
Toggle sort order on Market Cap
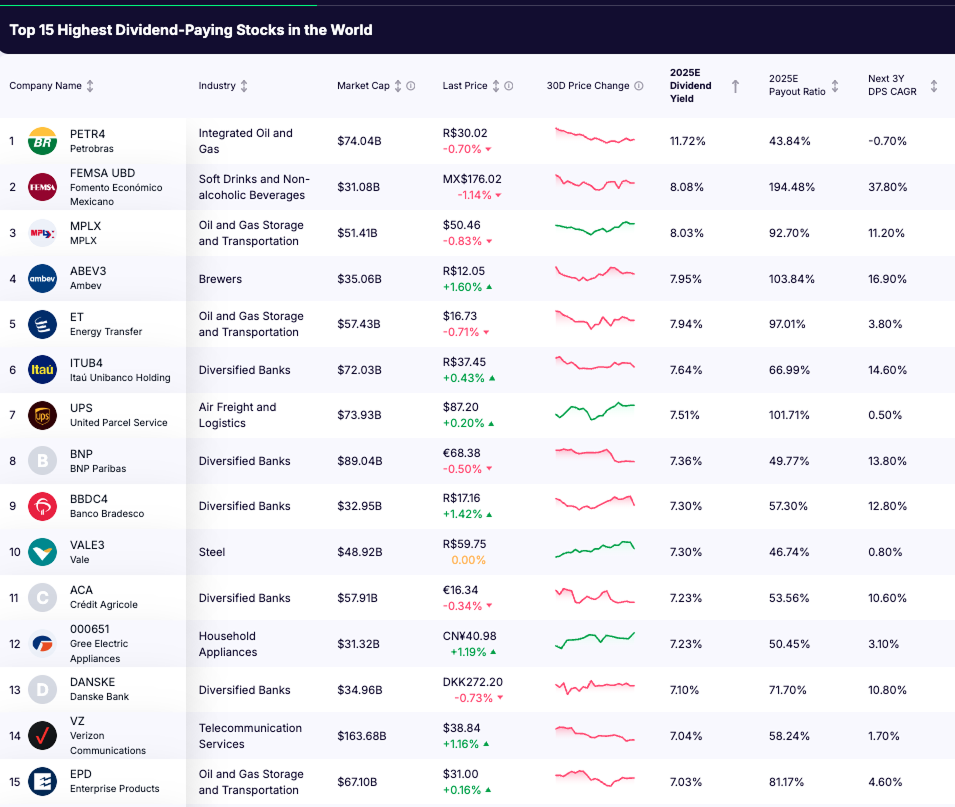397,85
